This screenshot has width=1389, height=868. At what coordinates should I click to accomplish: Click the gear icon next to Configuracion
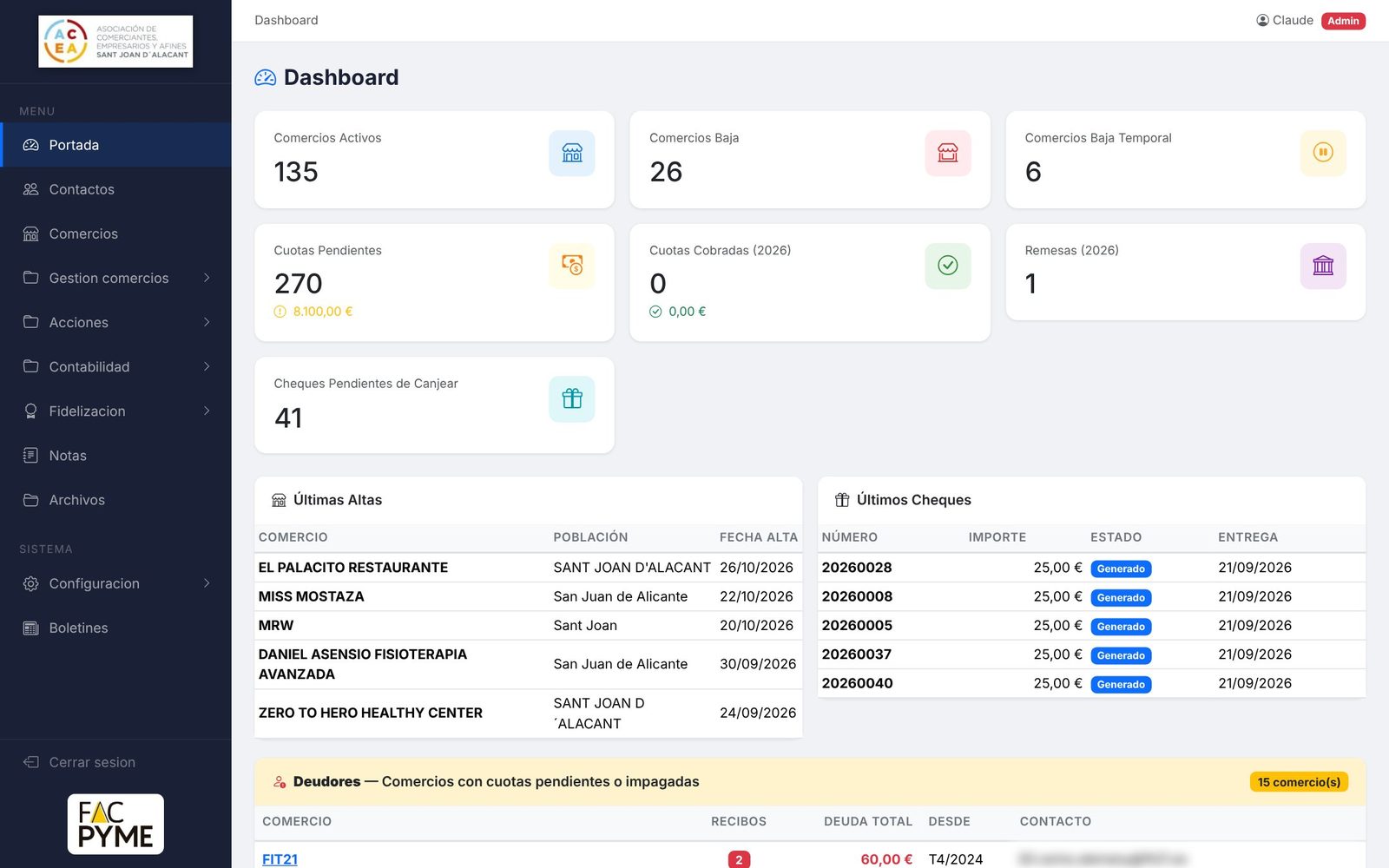pos(31,583)
